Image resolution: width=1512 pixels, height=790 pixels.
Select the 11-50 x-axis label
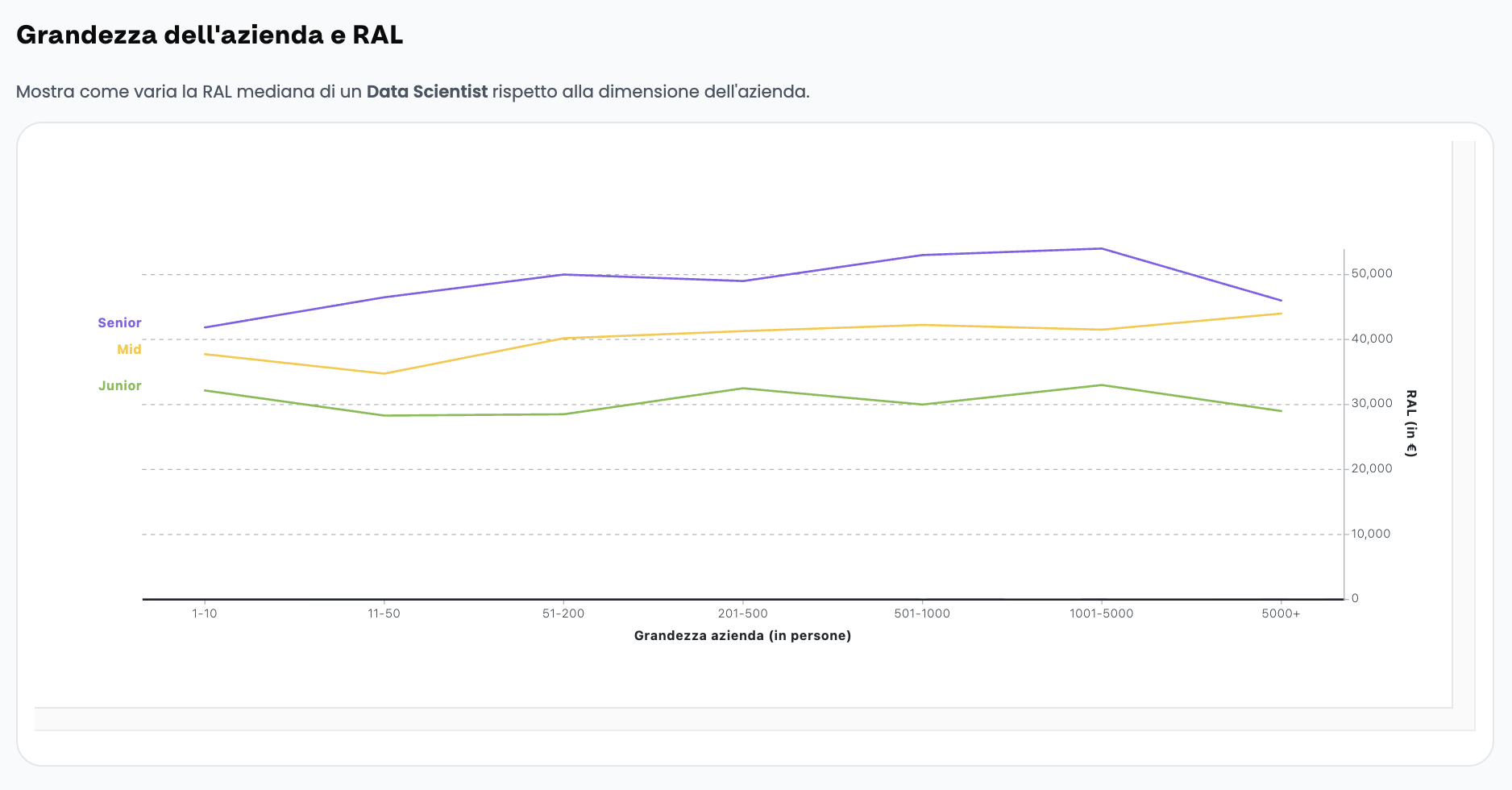click(x=384, y=613)
